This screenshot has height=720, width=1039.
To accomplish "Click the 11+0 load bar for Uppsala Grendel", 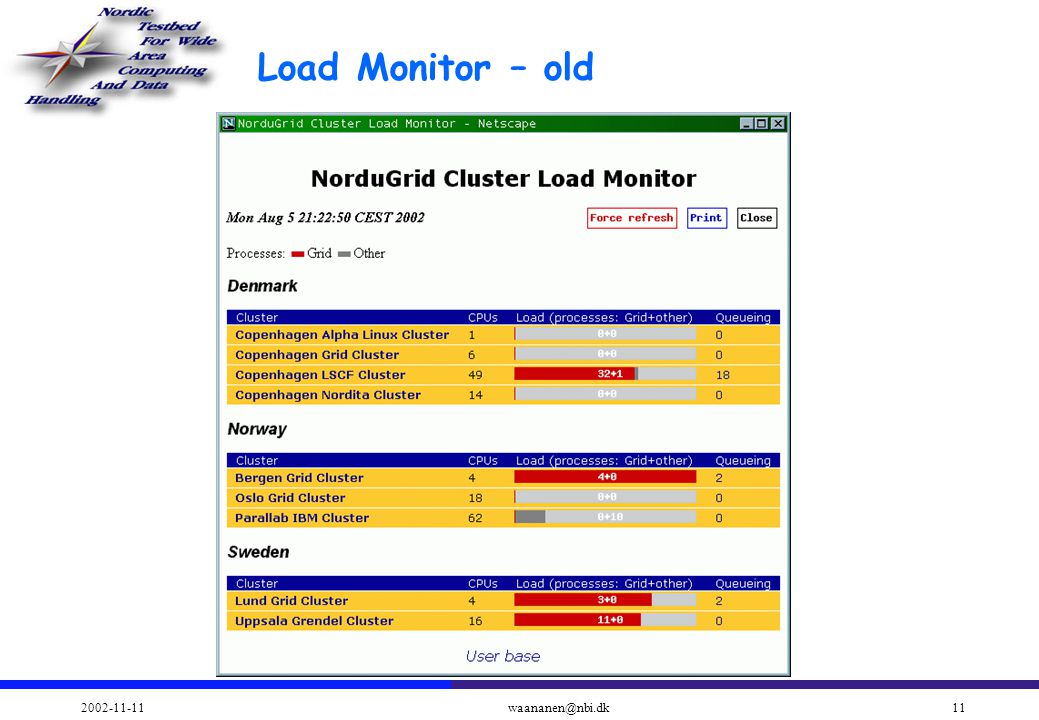I will (605, 620).
